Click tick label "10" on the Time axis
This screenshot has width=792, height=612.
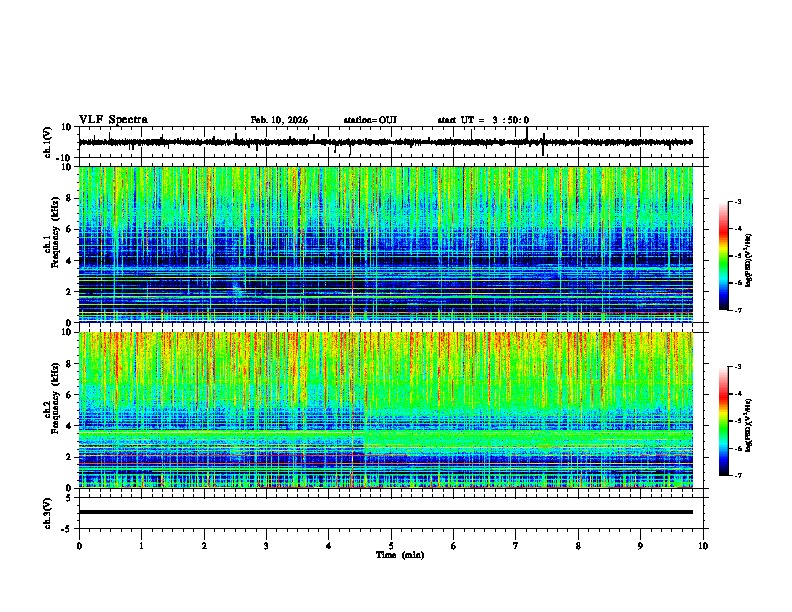point(703,546)
